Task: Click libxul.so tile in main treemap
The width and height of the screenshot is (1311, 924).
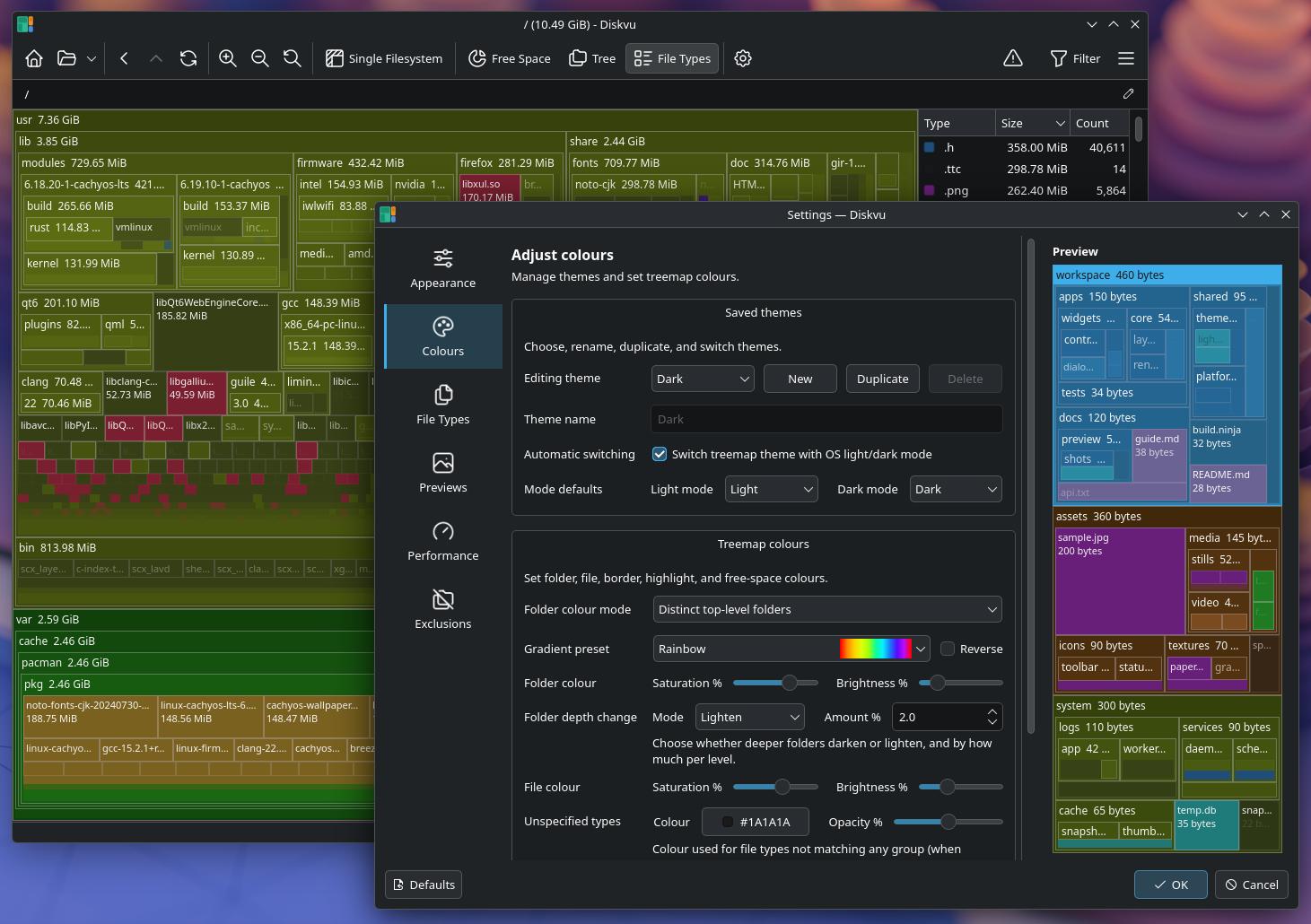Action: pos(489,188)
